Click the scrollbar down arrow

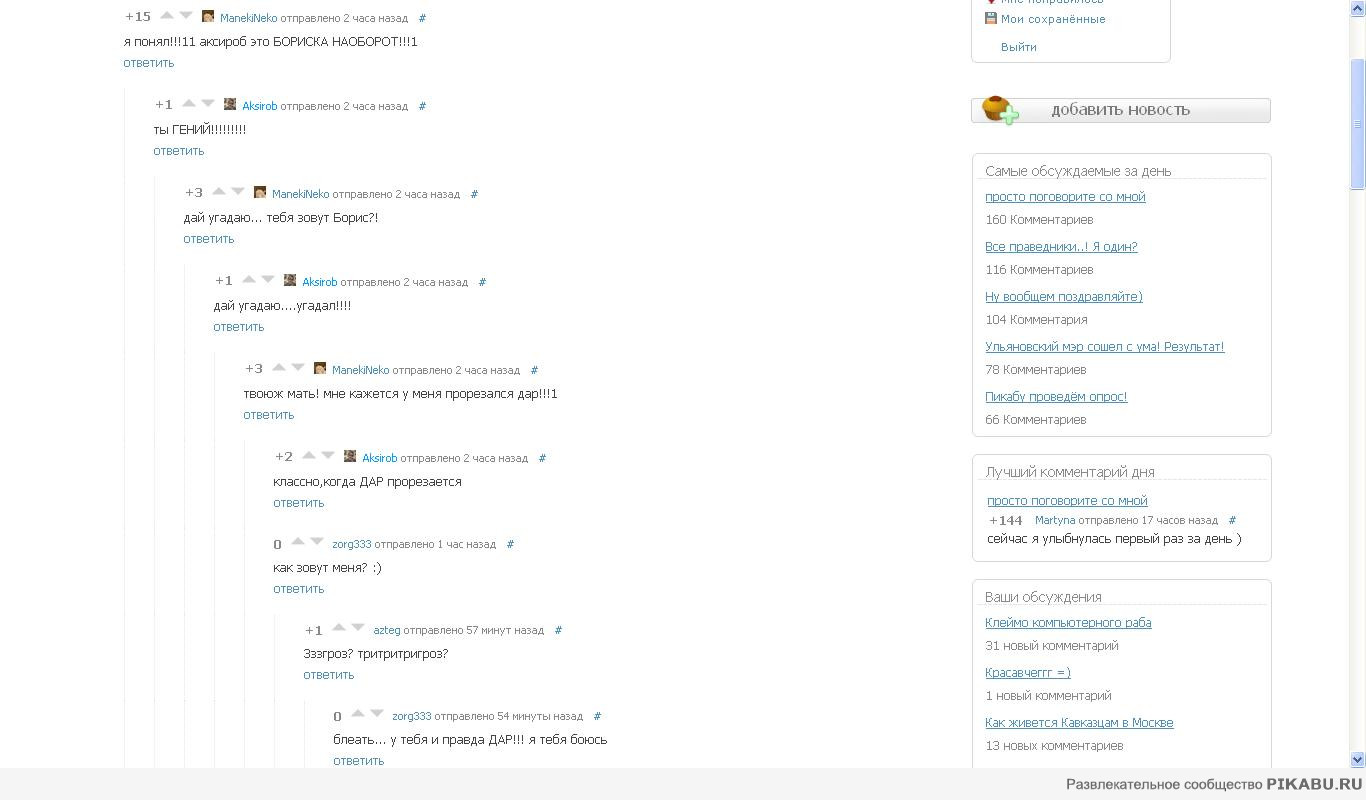pos(1357,760)
